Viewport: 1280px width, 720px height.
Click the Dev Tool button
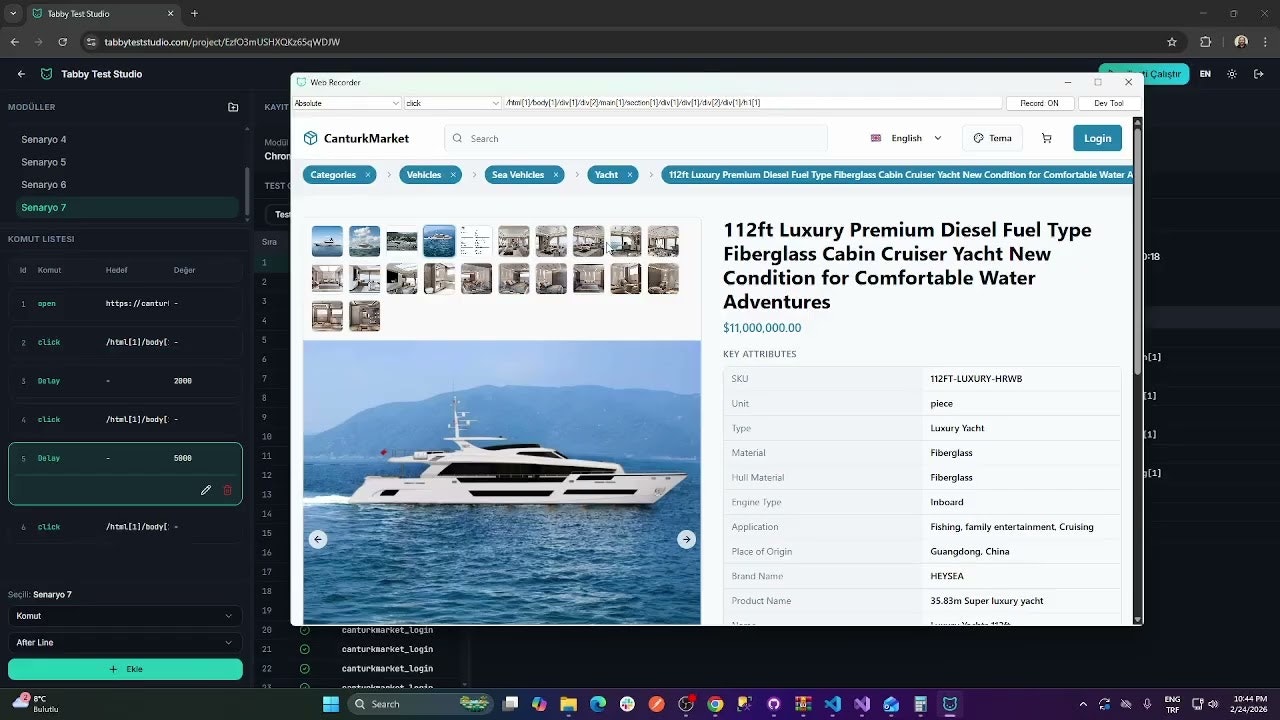point(1108,103)
